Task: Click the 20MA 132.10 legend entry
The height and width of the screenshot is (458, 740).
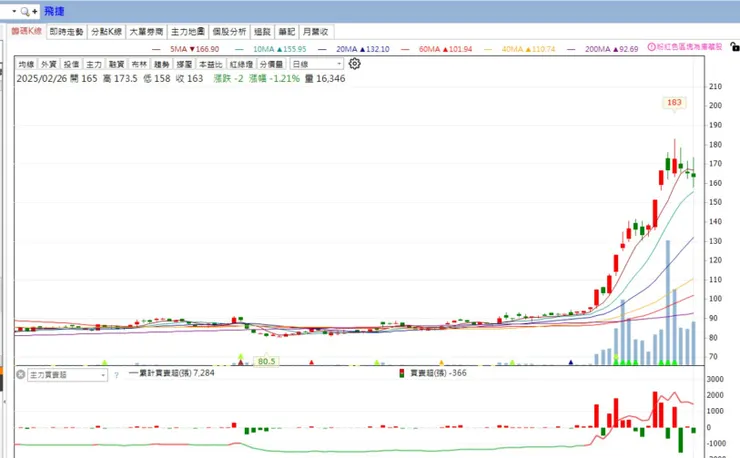Action: point(362,49)
